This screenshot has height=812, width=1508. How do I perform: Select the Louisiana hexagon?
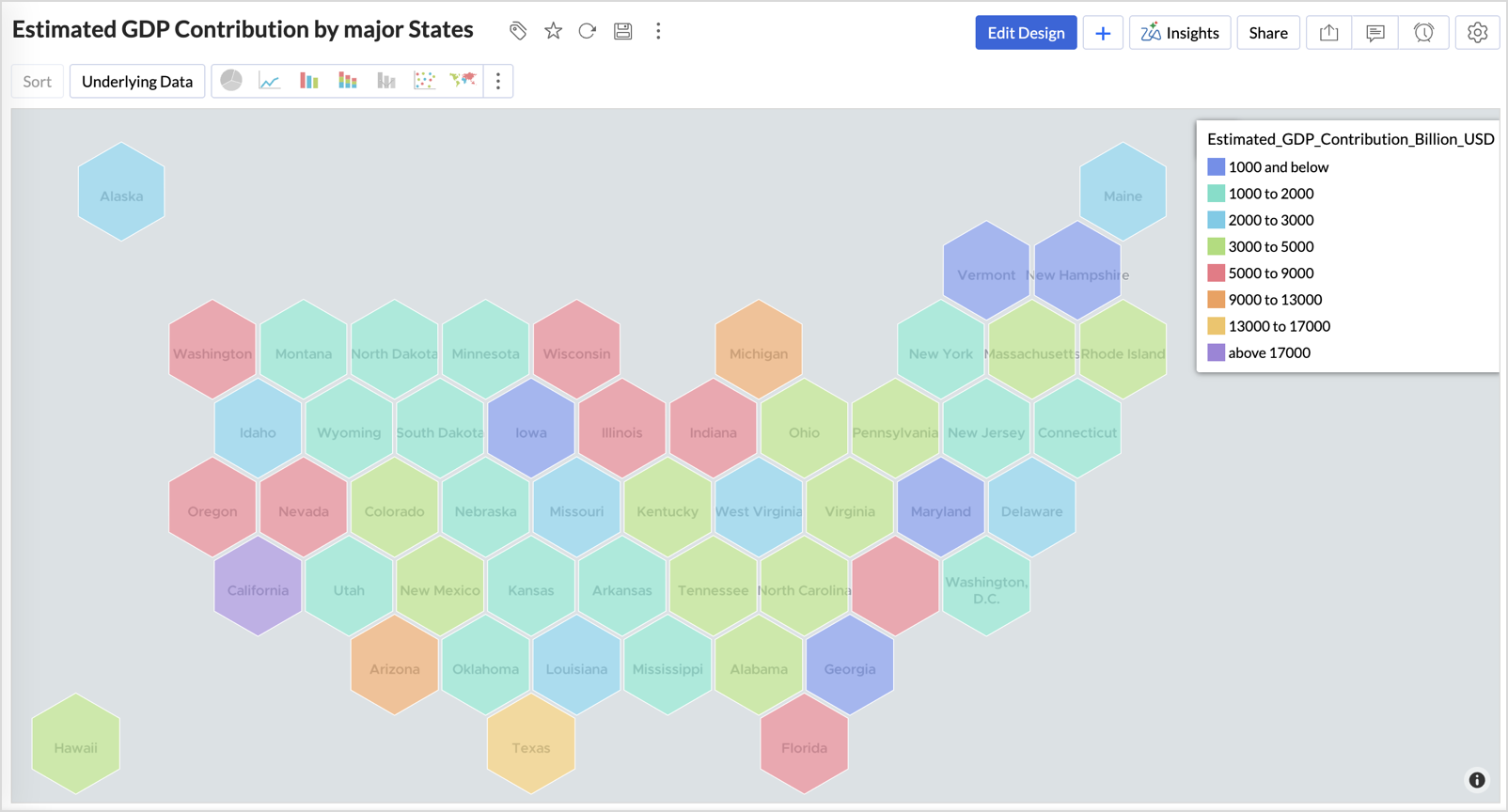[x=576, y=665]
